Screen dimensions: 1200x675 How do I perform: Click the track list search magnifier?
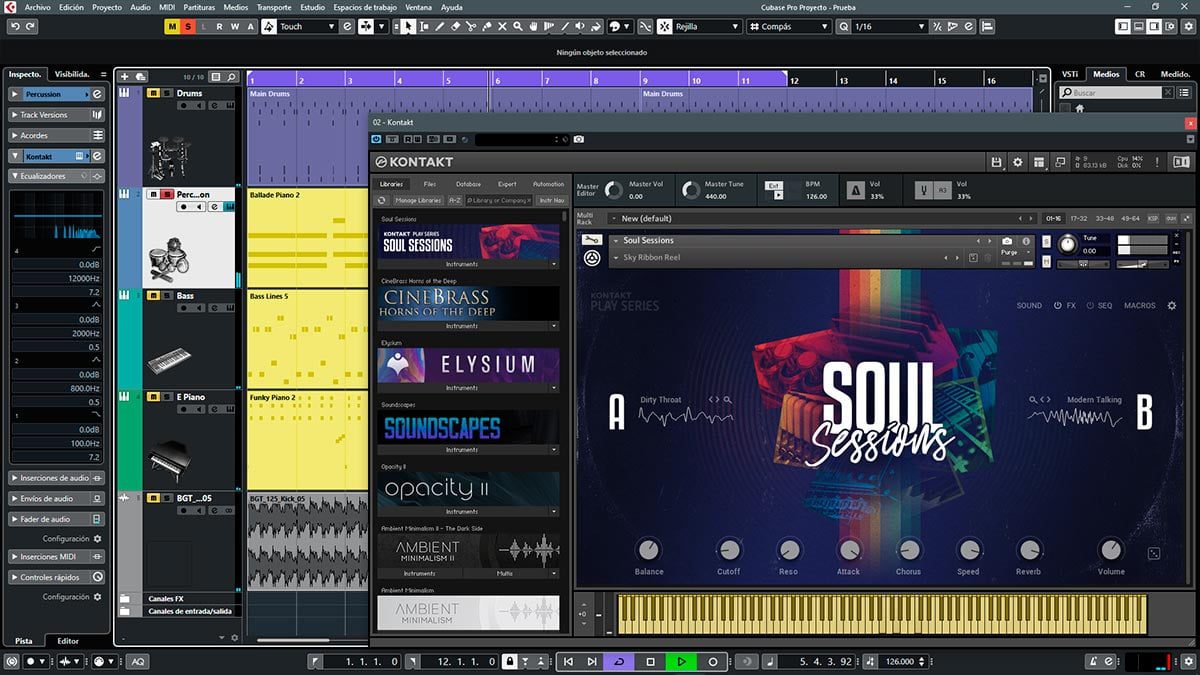click(231, 76)
